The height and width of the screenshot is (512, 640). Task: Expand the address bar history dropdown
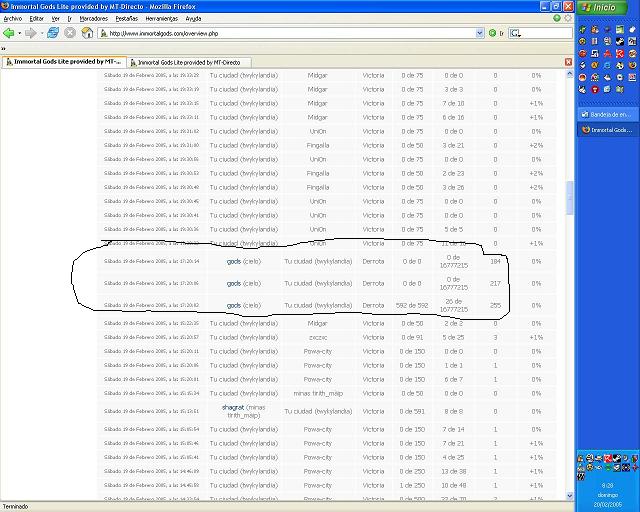coord(480,33)
